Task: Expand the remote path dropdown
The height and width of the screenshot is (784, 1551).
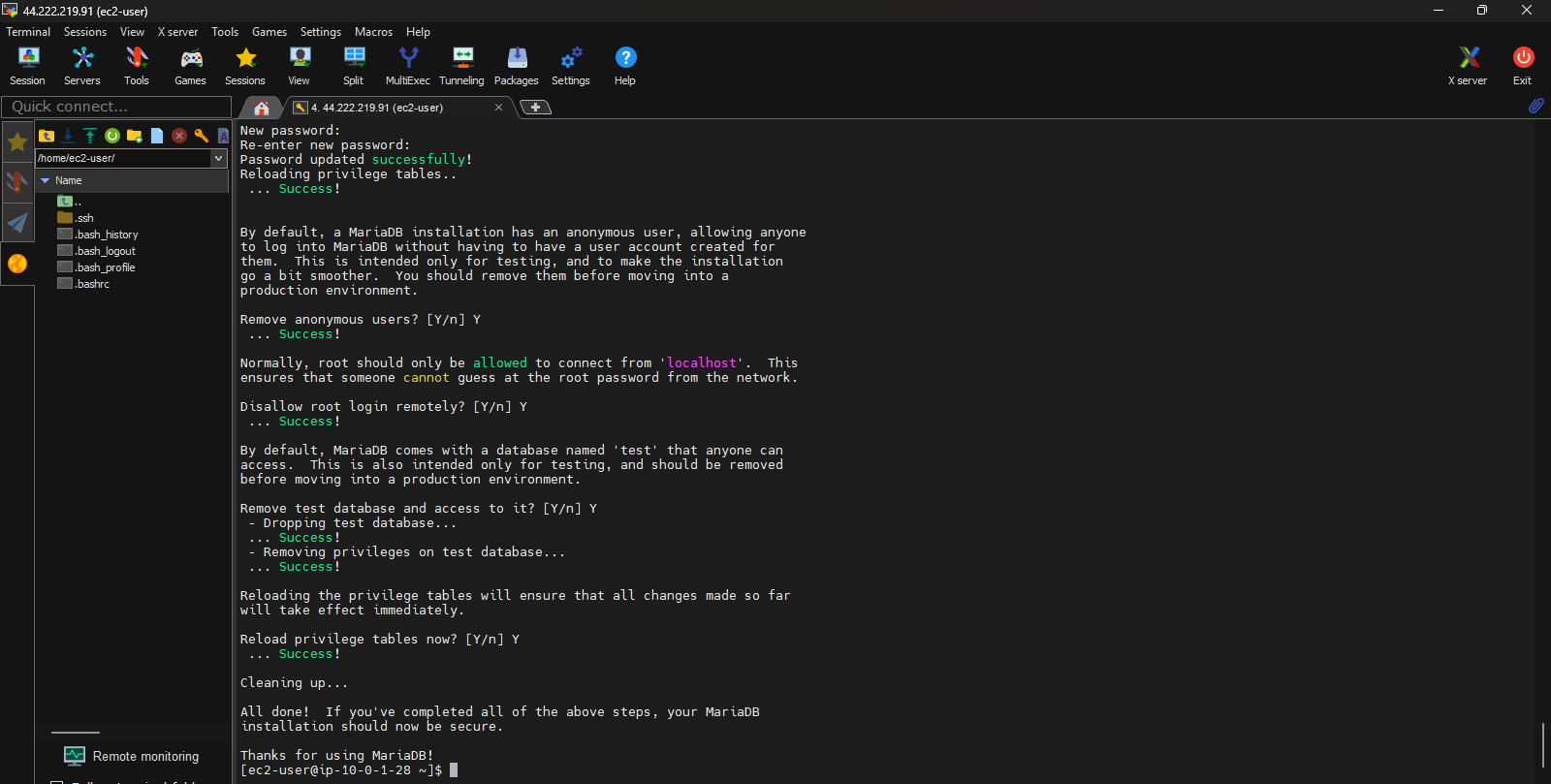Action: pos(218,158)
